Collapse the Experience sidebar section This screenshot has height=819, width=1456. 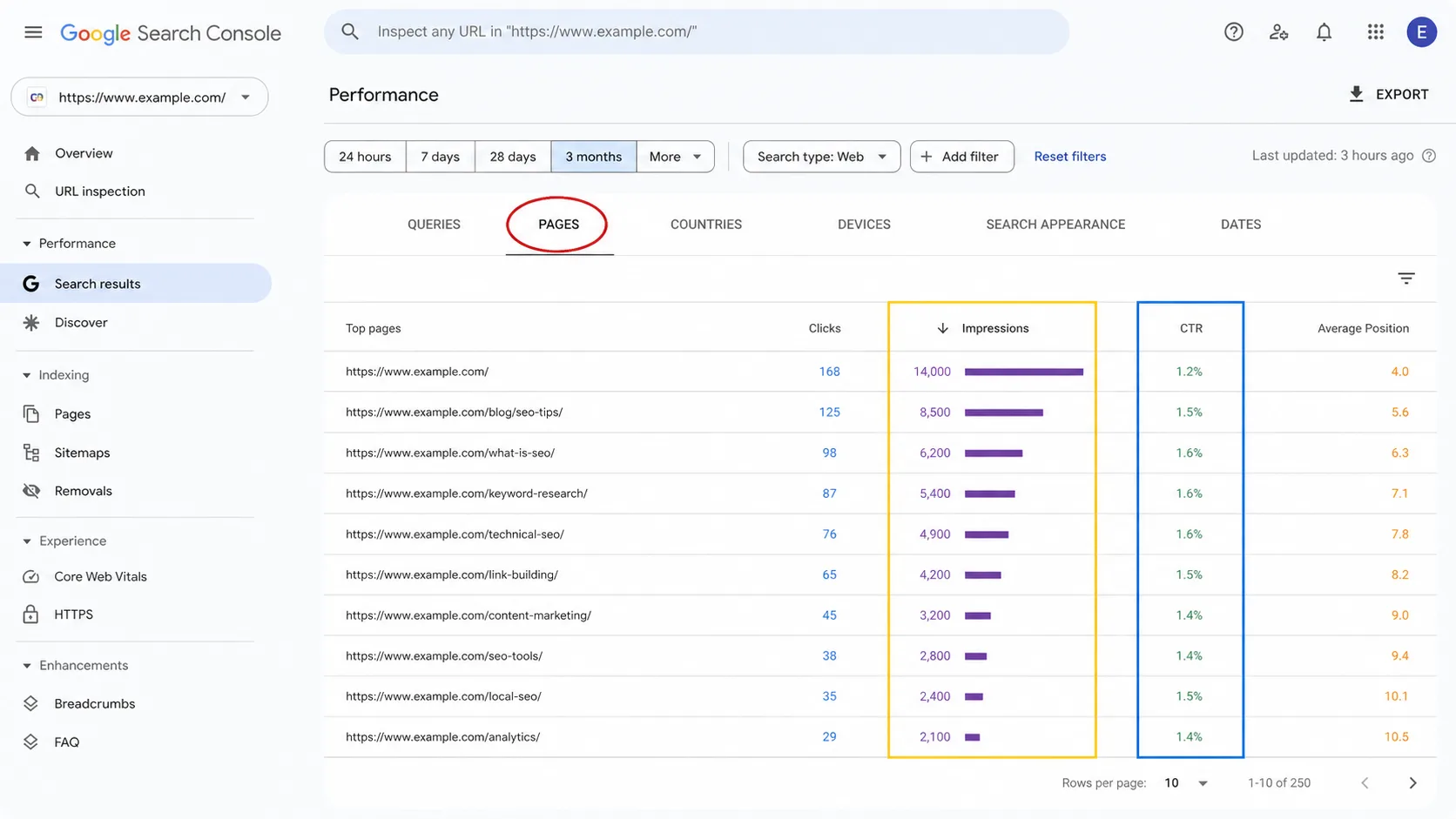pos(65,541)
